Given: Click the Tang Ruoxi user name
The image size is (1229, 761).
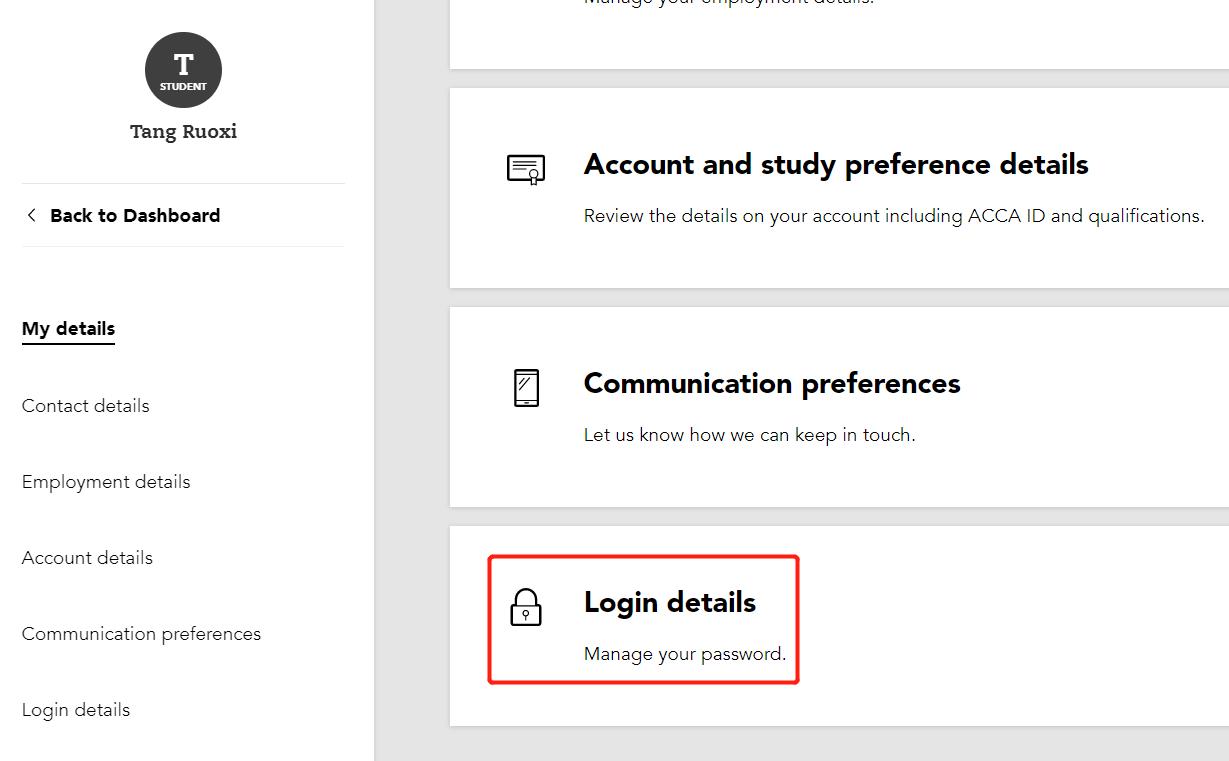Looking at the screenshot, I should tap(183, 132).
